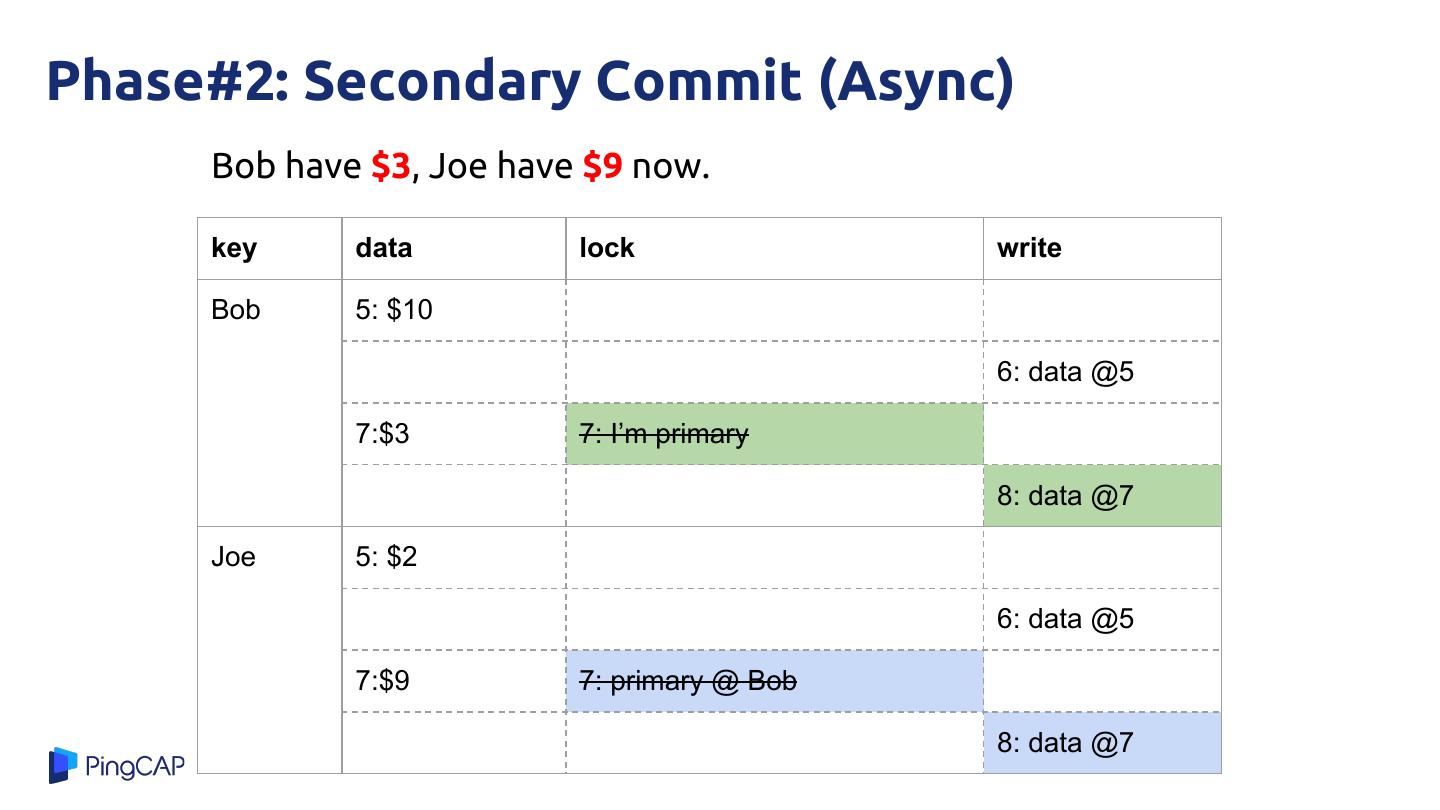Click the red $3 amount in subtitle
Screen dimensions: 1440x810
pyautogui.click(x=391, y=166)
